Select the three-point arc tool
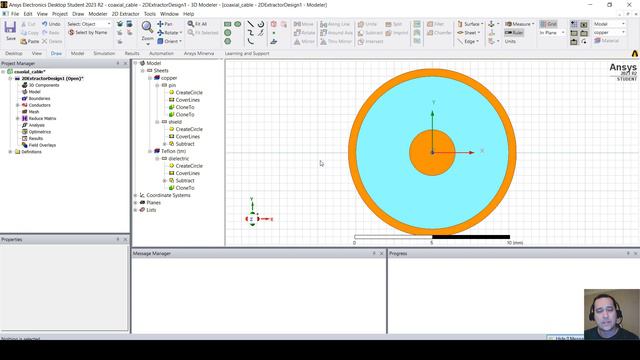The height and width of the screenshot is (360, 640). 250,41
